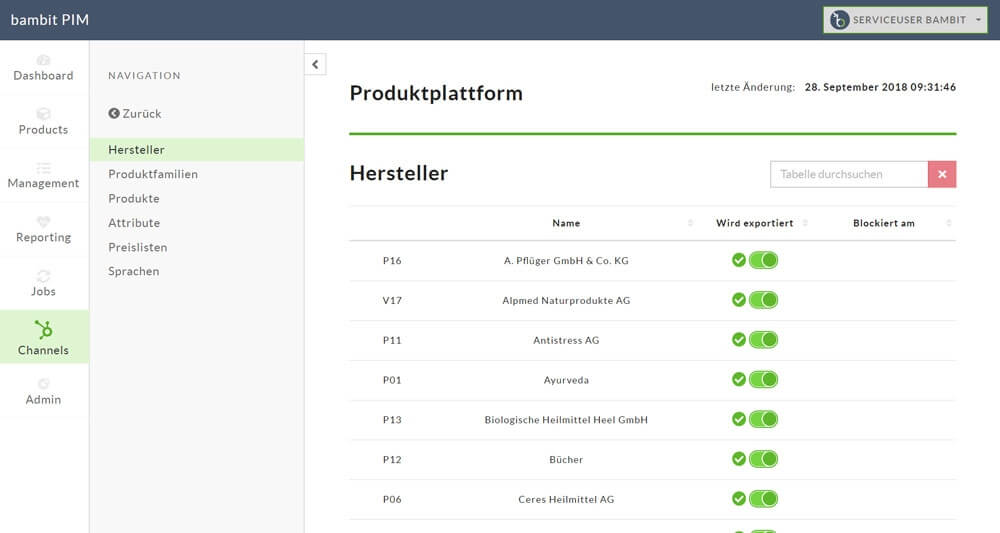The image size is (1000, 533).
Task: Click green checkmark for A. Pflüger GmbH
Action: (x=739, y=260)
